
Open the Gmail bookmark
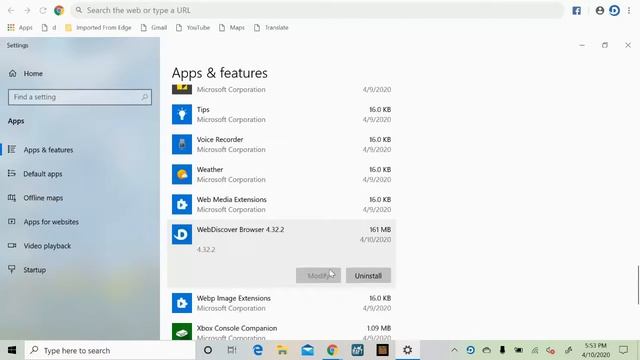pyautogui.click(x=154, y=27)
